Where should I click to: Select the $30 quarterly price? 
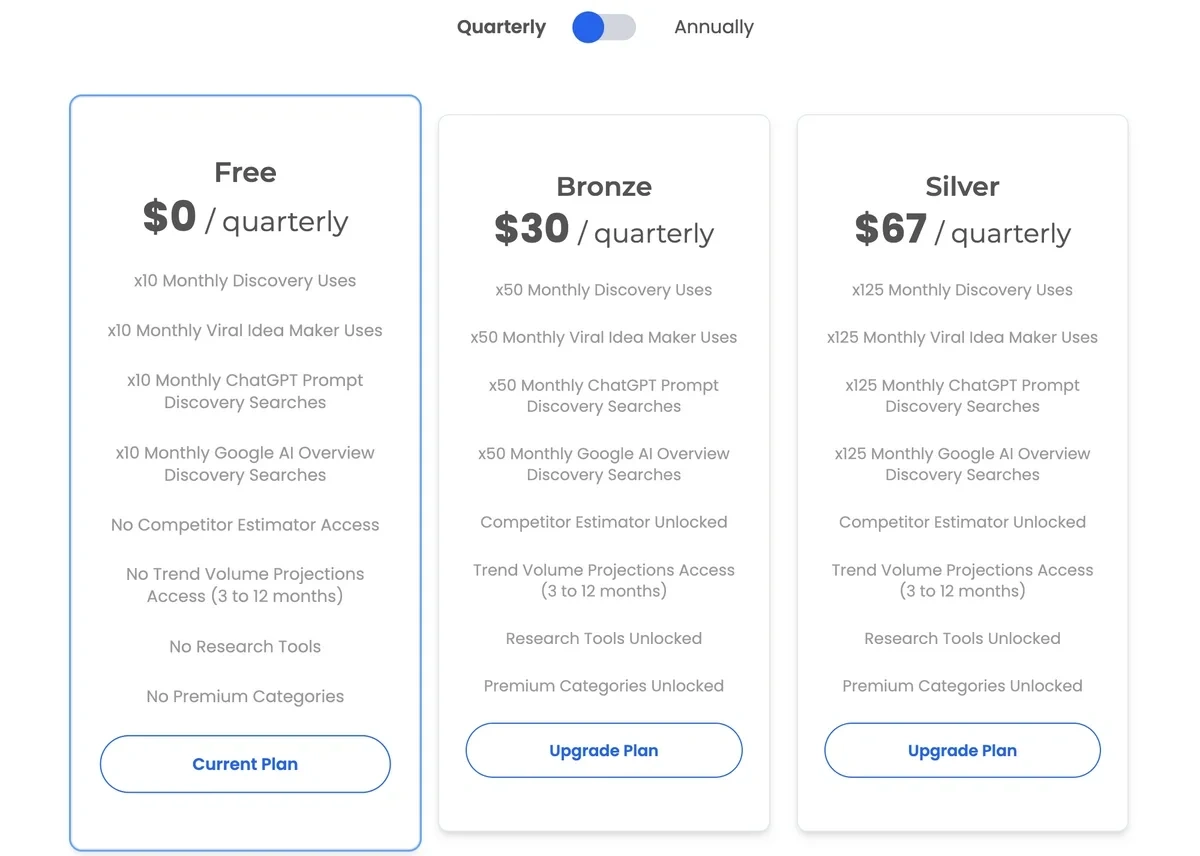[604, 231]
